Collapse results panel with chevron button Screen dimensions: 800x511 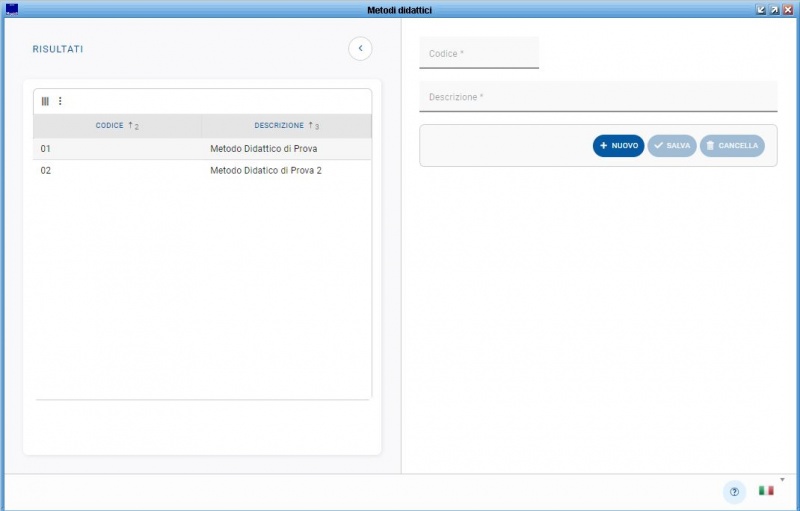click(x=360, y=49)
